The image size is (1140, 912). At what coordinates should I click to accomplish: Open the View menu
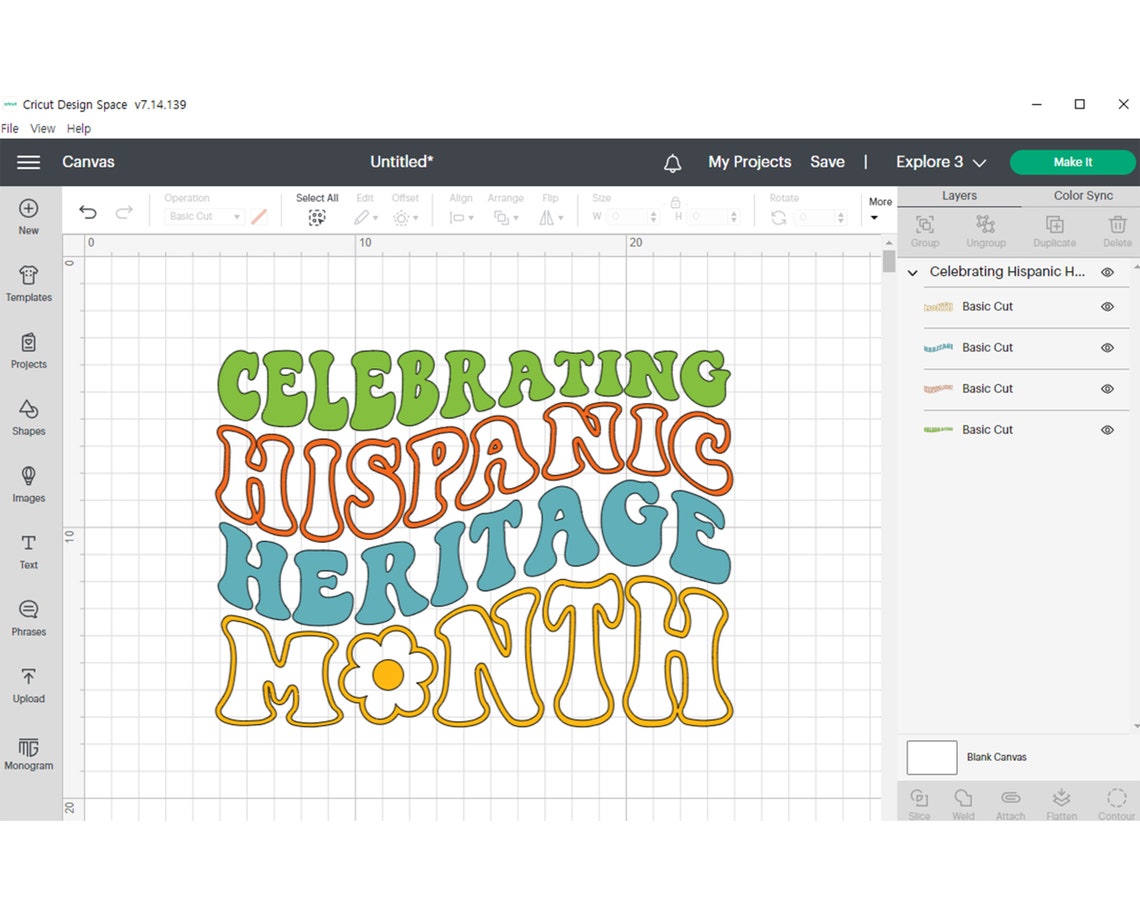click(42, 128)
